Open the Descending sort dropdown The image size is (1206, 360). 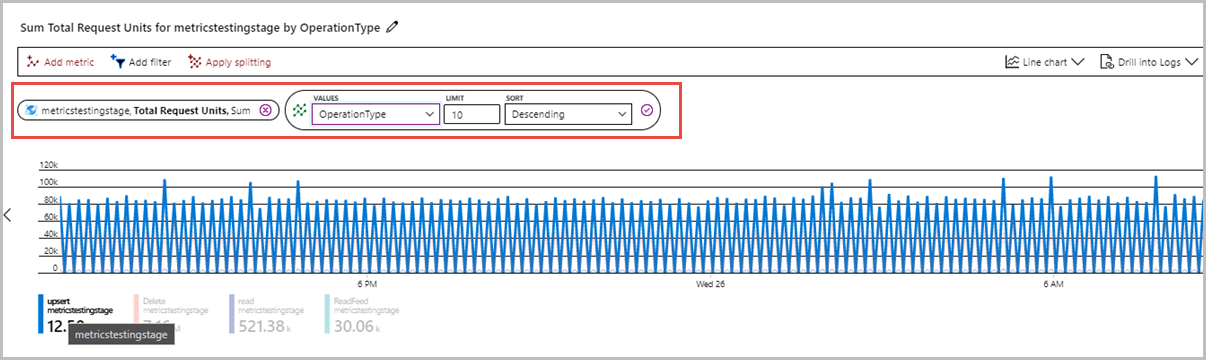point(568,114)
